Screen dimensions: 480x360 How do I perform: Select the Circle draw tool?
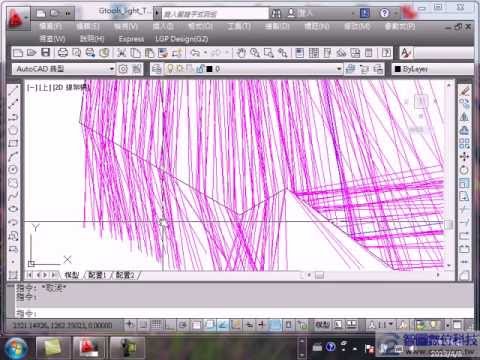[13, 169]
